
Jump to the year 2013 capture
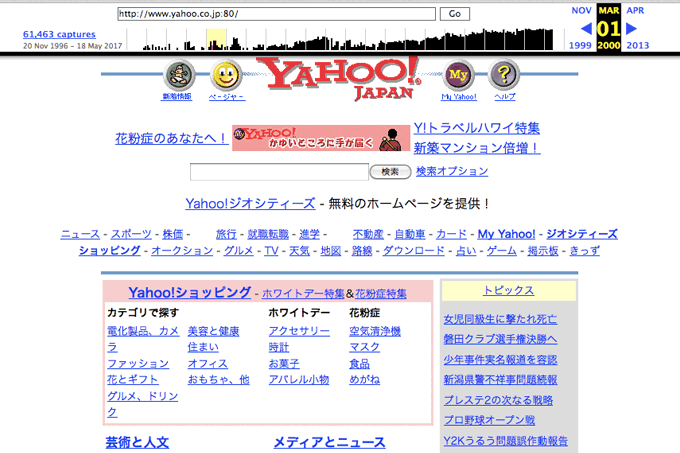coord(638,45)
